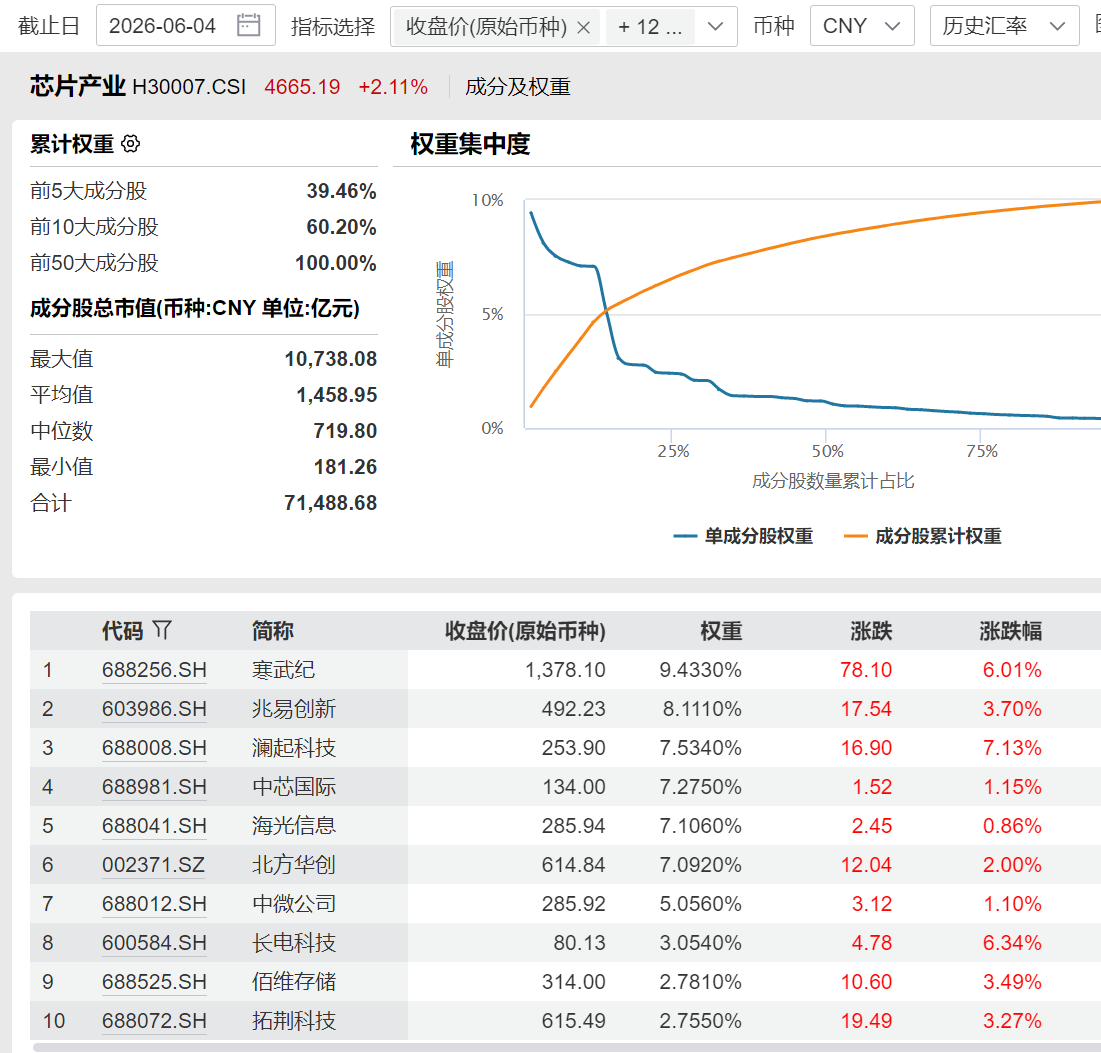
Task: Open stock code 600584.SH link
Action: (154, 942)
